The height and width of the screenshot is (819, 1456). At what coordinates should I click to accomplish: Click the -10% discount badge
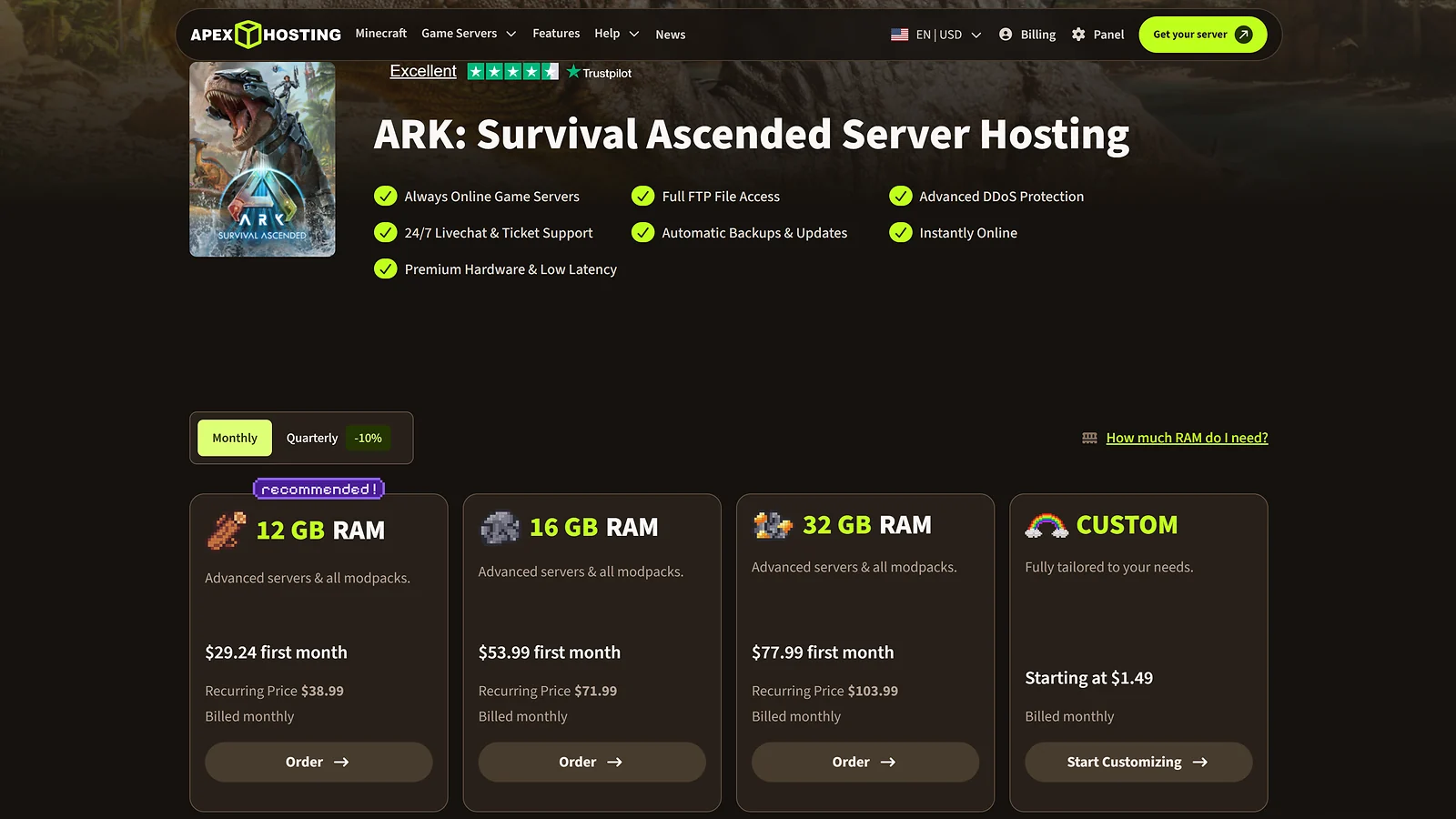369,438
